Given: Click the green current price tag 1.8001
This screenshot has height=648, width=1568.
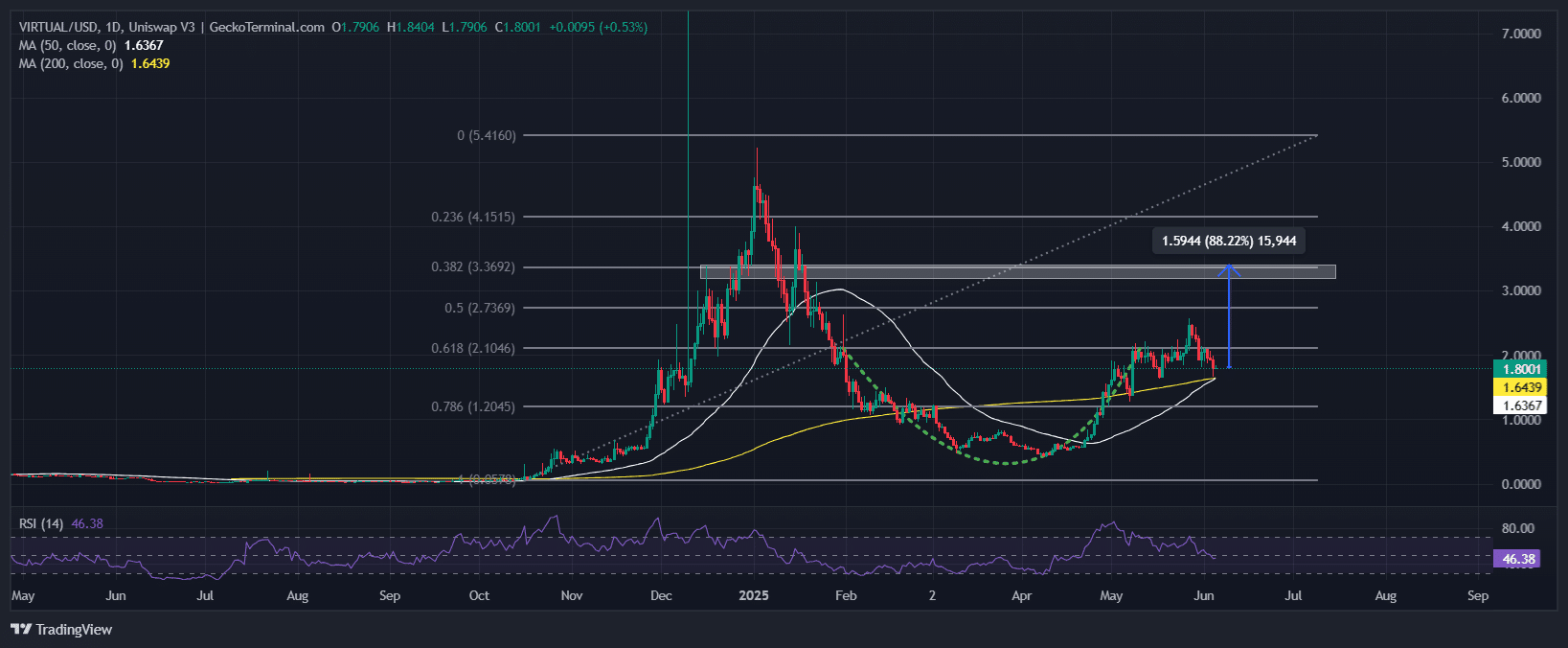Looking at the screenshot, I should [x=1520, y=369].
